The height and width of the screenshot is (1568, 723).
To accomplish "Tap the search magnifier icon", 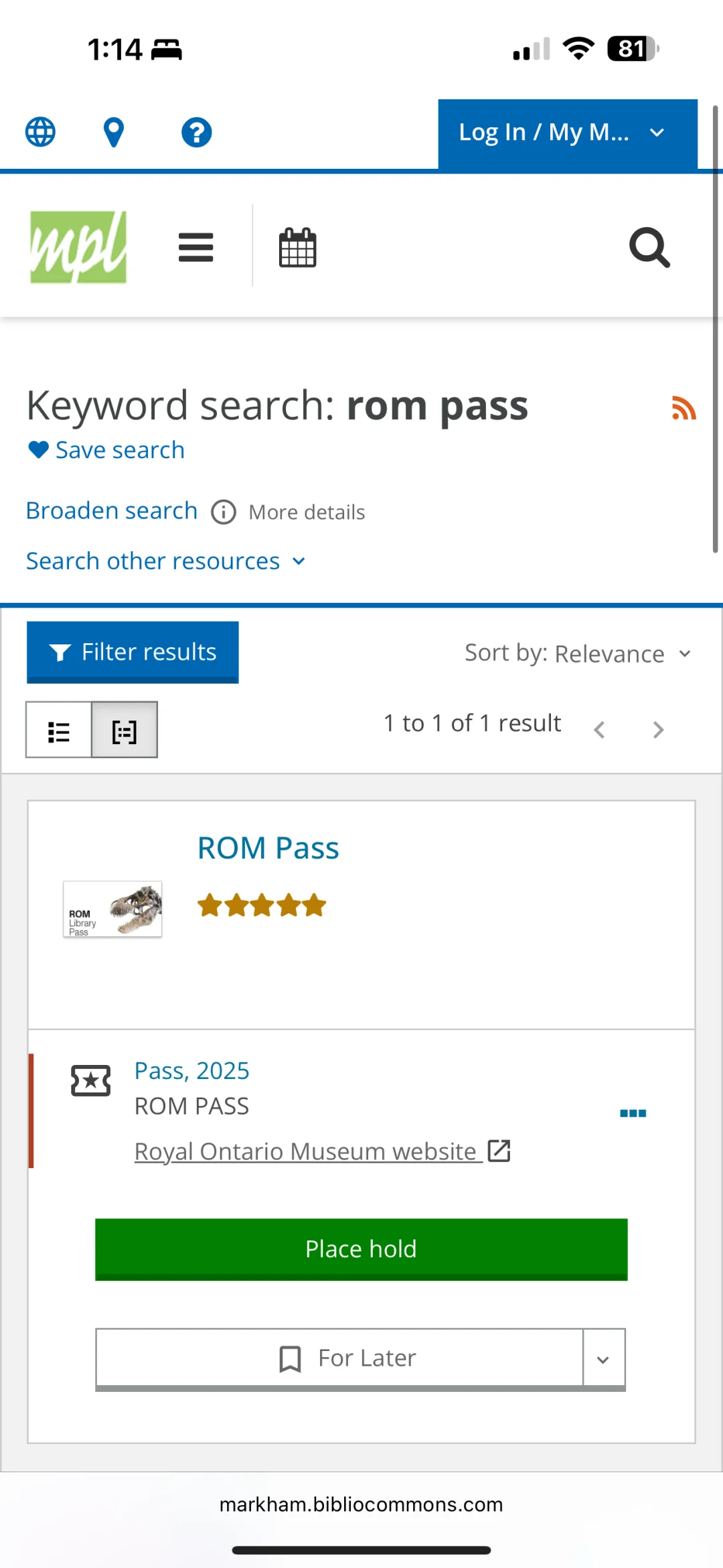I will 649,247.
